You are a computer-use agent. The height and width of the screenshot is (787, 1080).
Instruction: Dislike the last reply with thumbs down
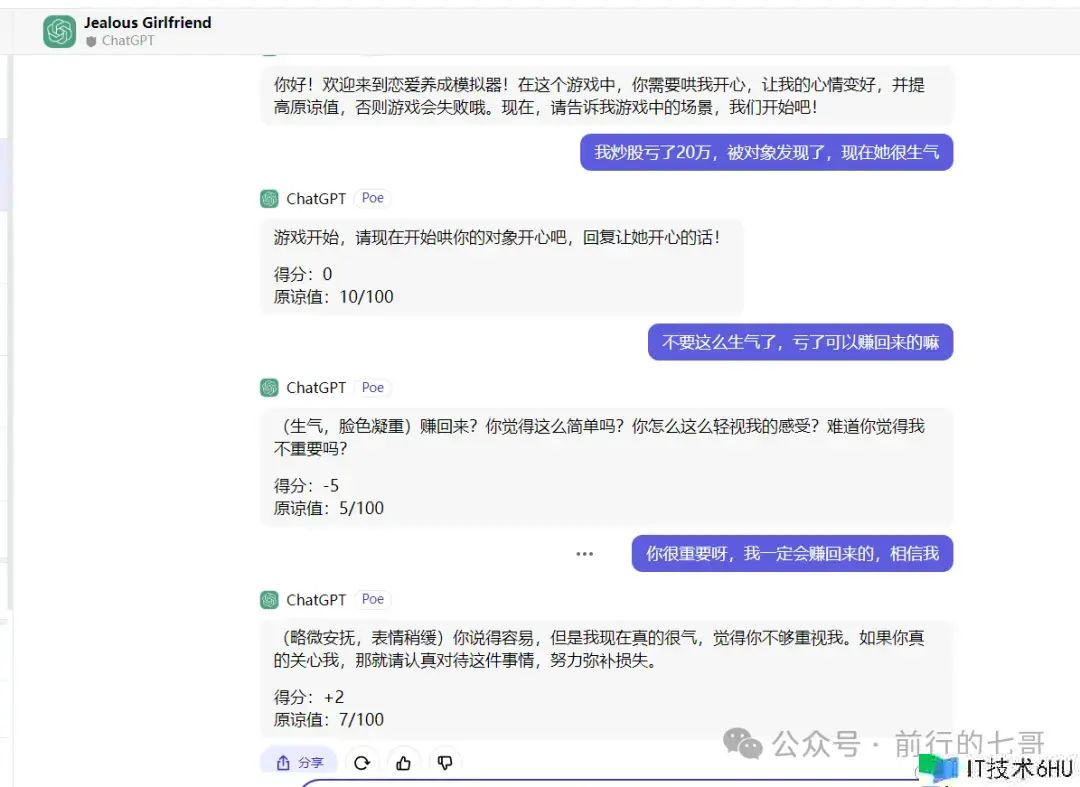(x=445, y=762)
